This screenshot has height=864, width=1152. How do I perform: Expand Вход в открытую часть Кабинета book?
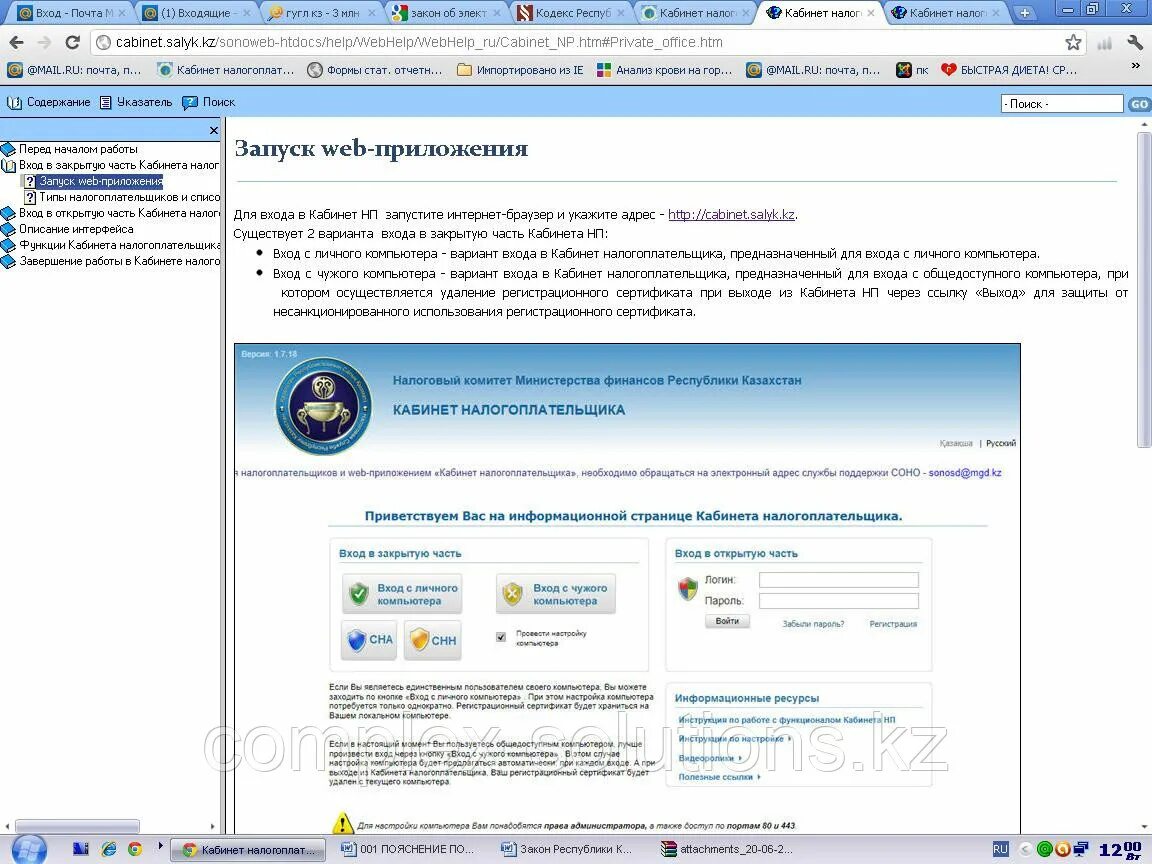(110, 214)
